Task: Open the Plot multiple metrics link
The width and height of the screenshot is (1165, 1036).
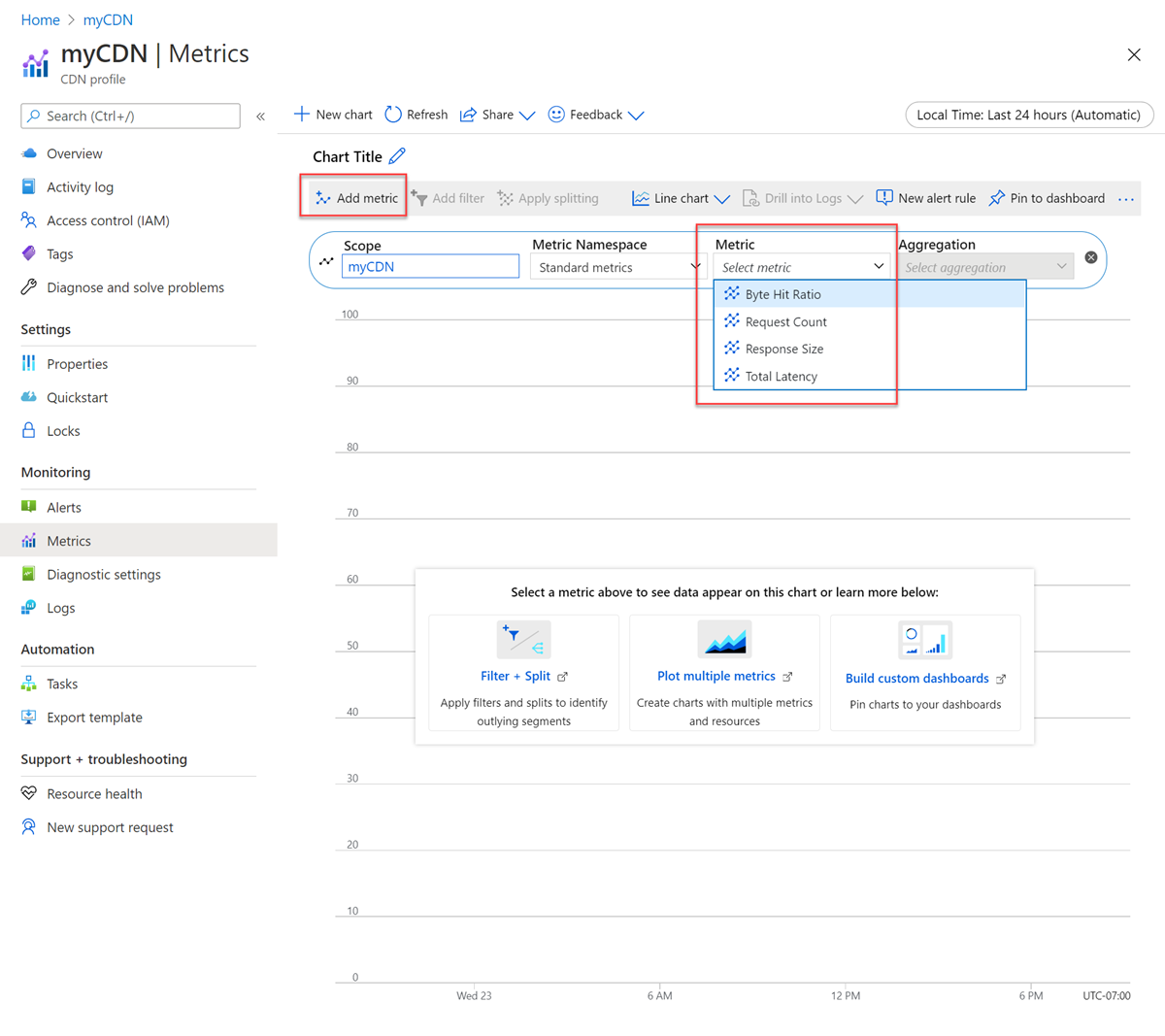Action: (716, 676)
